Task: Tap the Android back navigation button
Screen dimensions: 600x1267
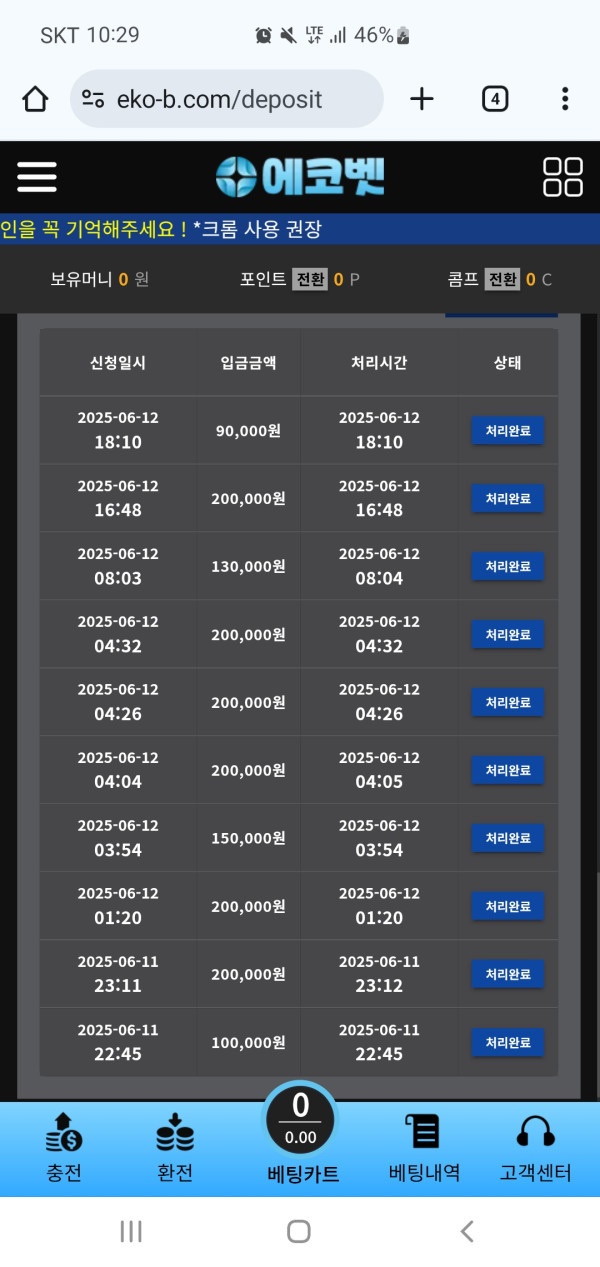Action: [x=467, y=1231]
